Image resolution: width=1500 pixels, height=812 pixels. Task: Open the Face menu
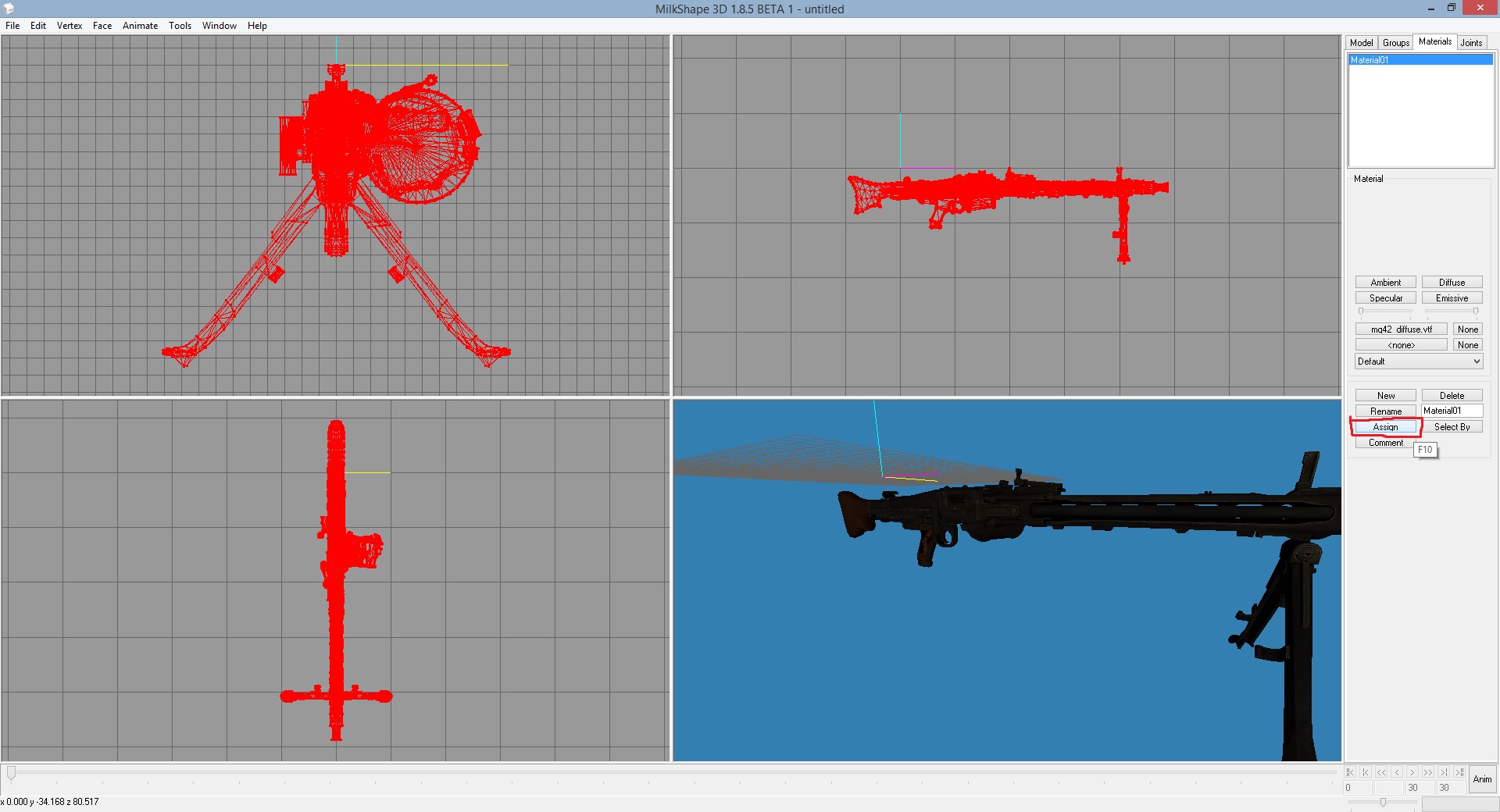tap(102, 26)
